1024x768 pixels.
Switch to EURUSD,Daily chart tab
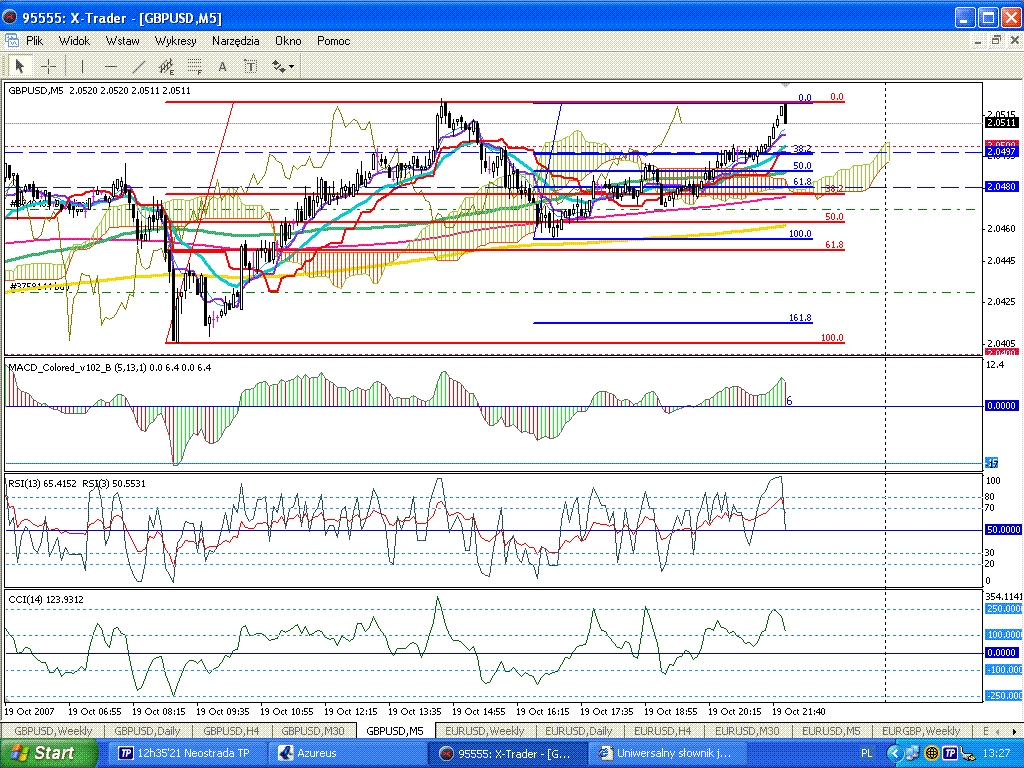(579, 731)
